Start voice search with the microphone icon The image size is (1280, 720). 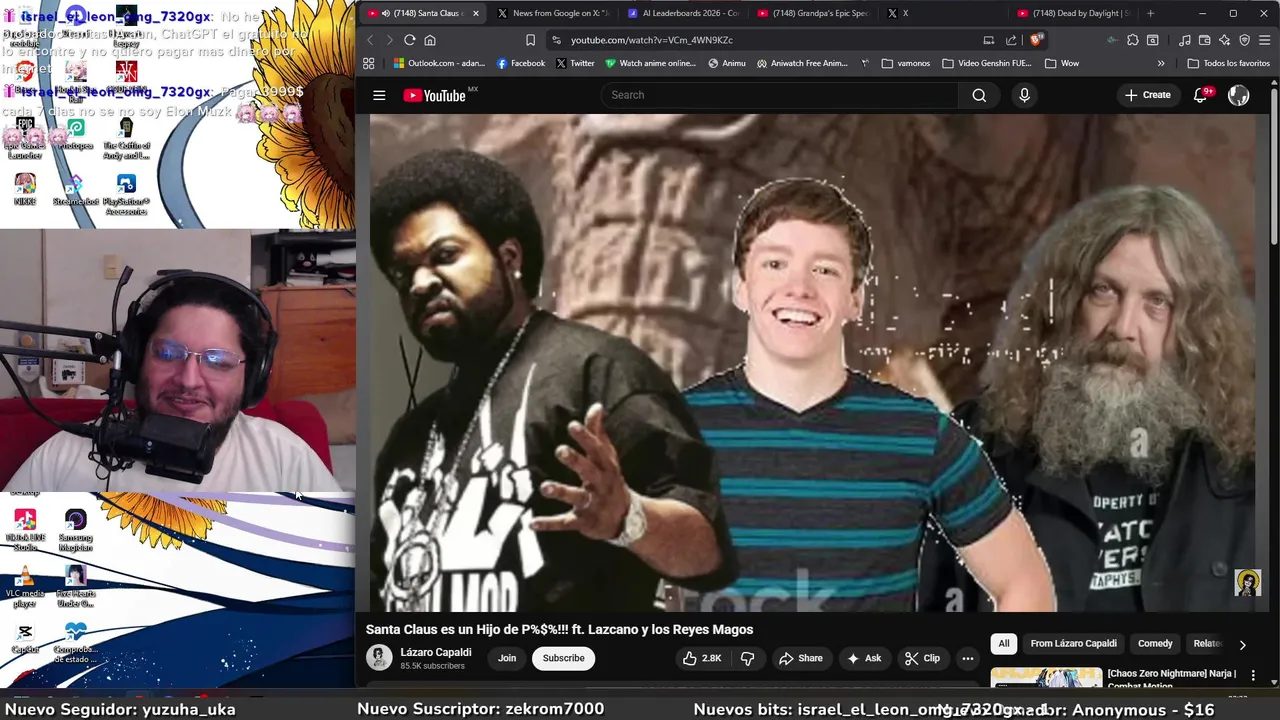pyautogui.click(x=1024, y=95)
